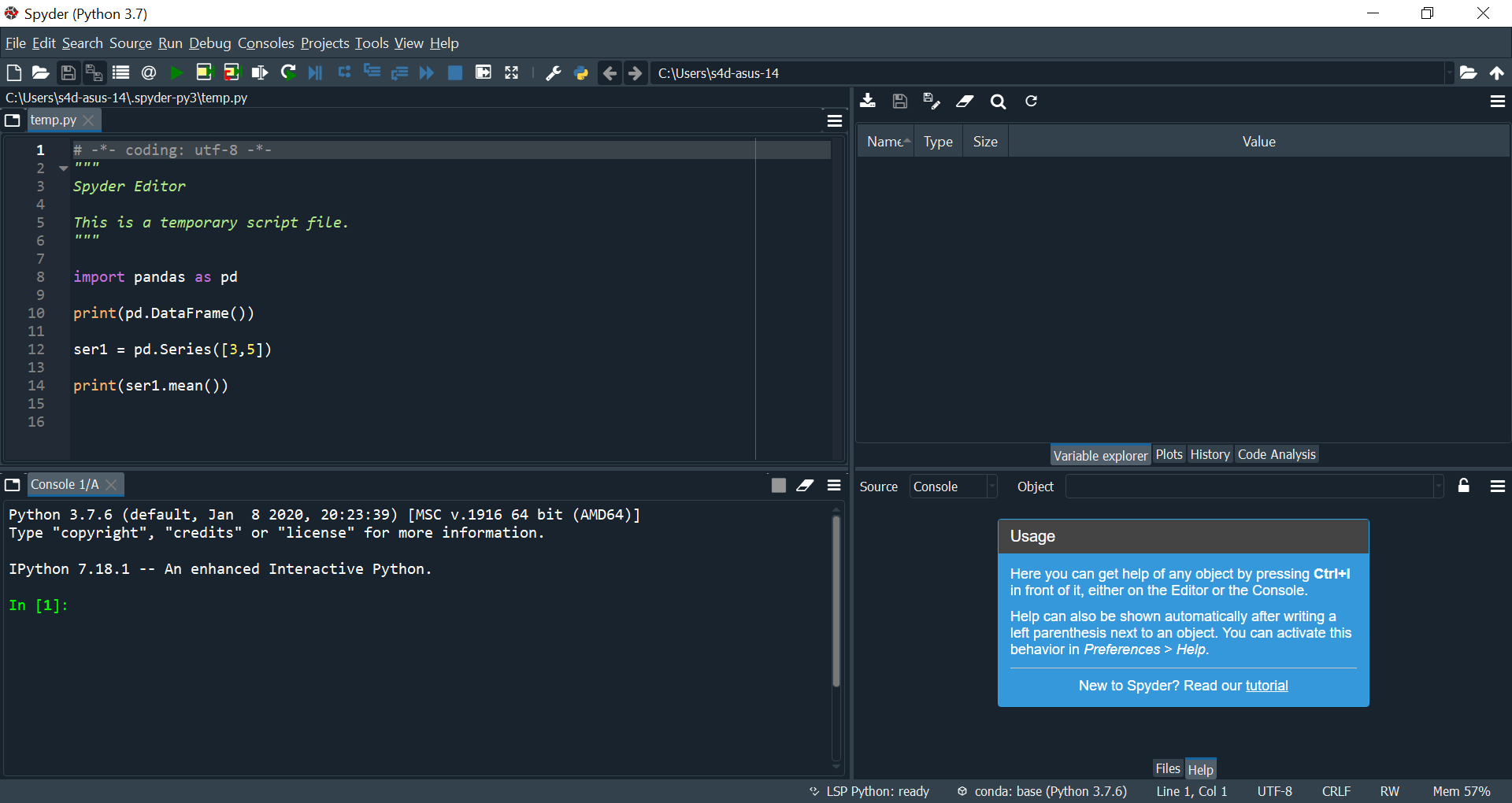This screenshot has width=1512, height=803.
Task: Click the @ symbol finder icon
Action: (x=148, y=73)
